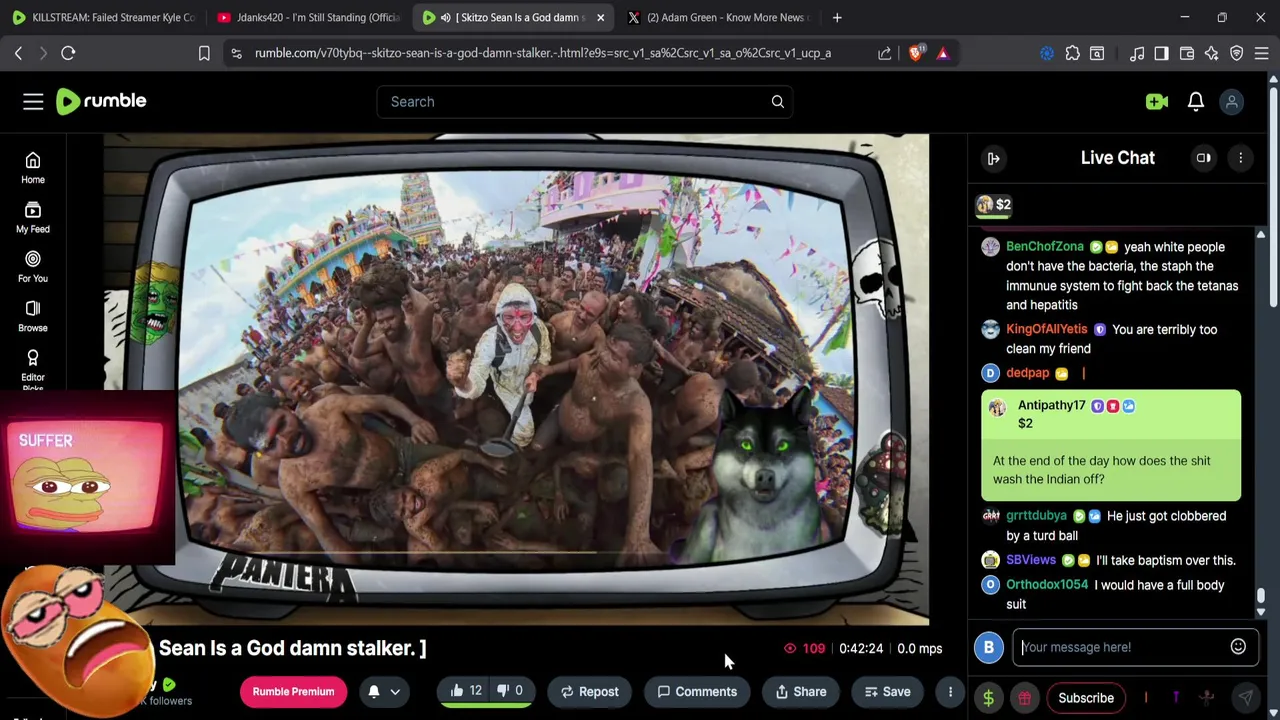The width and height of the screenshot is (1280, 720).
Task: Expand the notification options chevron
Action: 395,692
